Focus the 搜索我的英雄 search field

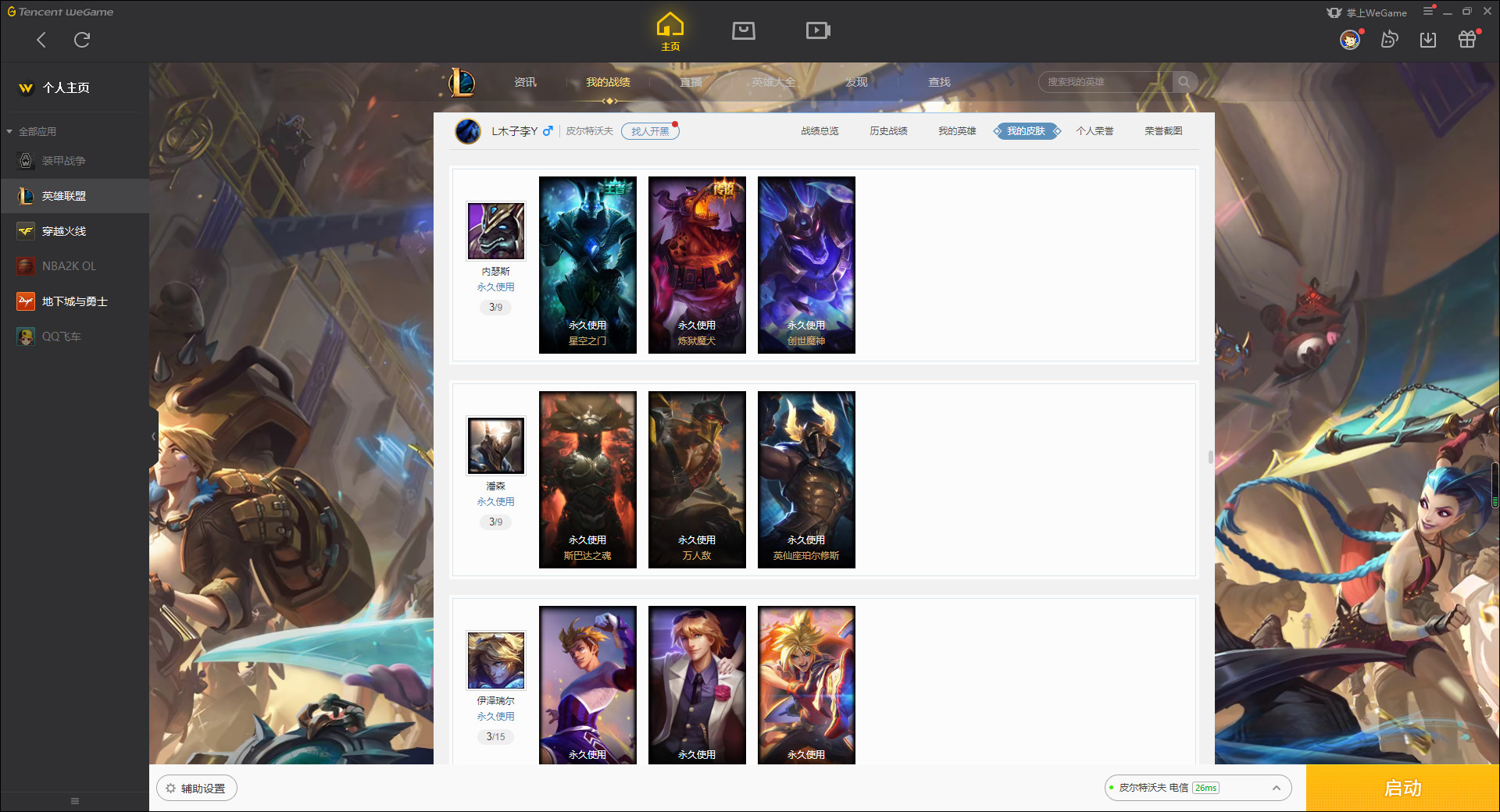[1105, 82]
